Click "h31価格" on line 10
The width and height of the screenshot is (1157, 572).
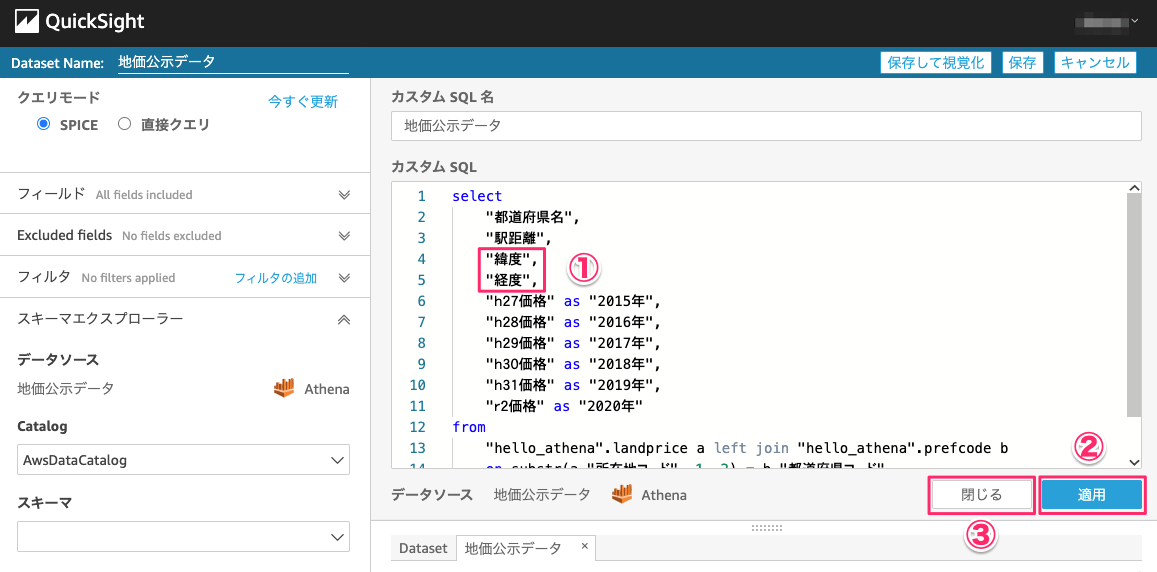(x=520, y=385)
